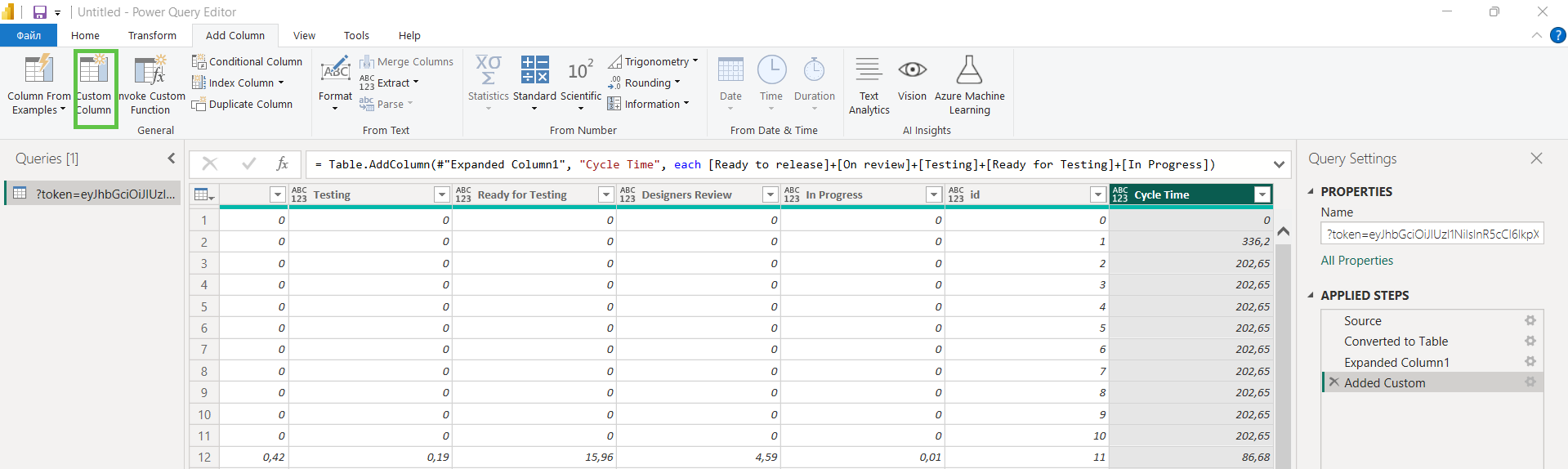Open settings gear for Source step
The image size is (1568, 469).
(1530, 321)
